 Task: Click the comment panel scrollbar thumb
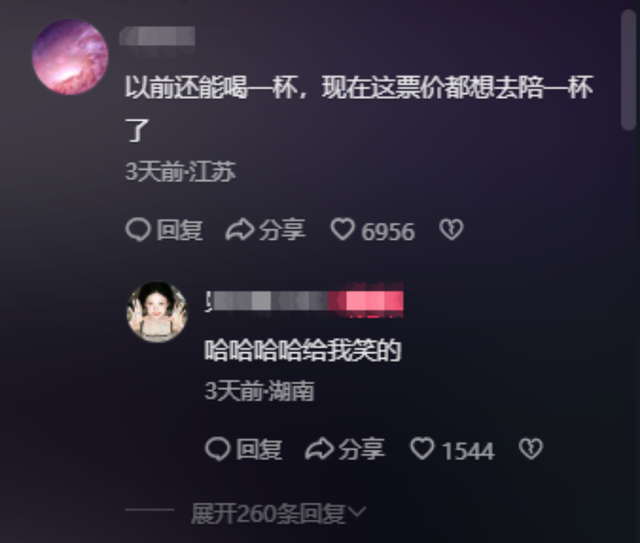pos(628,69)
